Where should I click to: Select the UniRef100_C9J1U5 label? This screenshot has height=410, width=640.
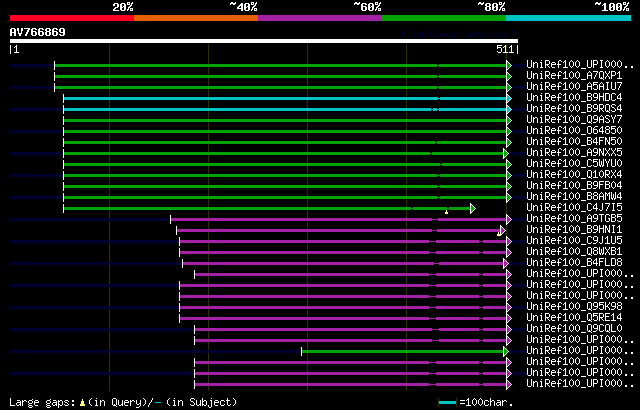574,241
